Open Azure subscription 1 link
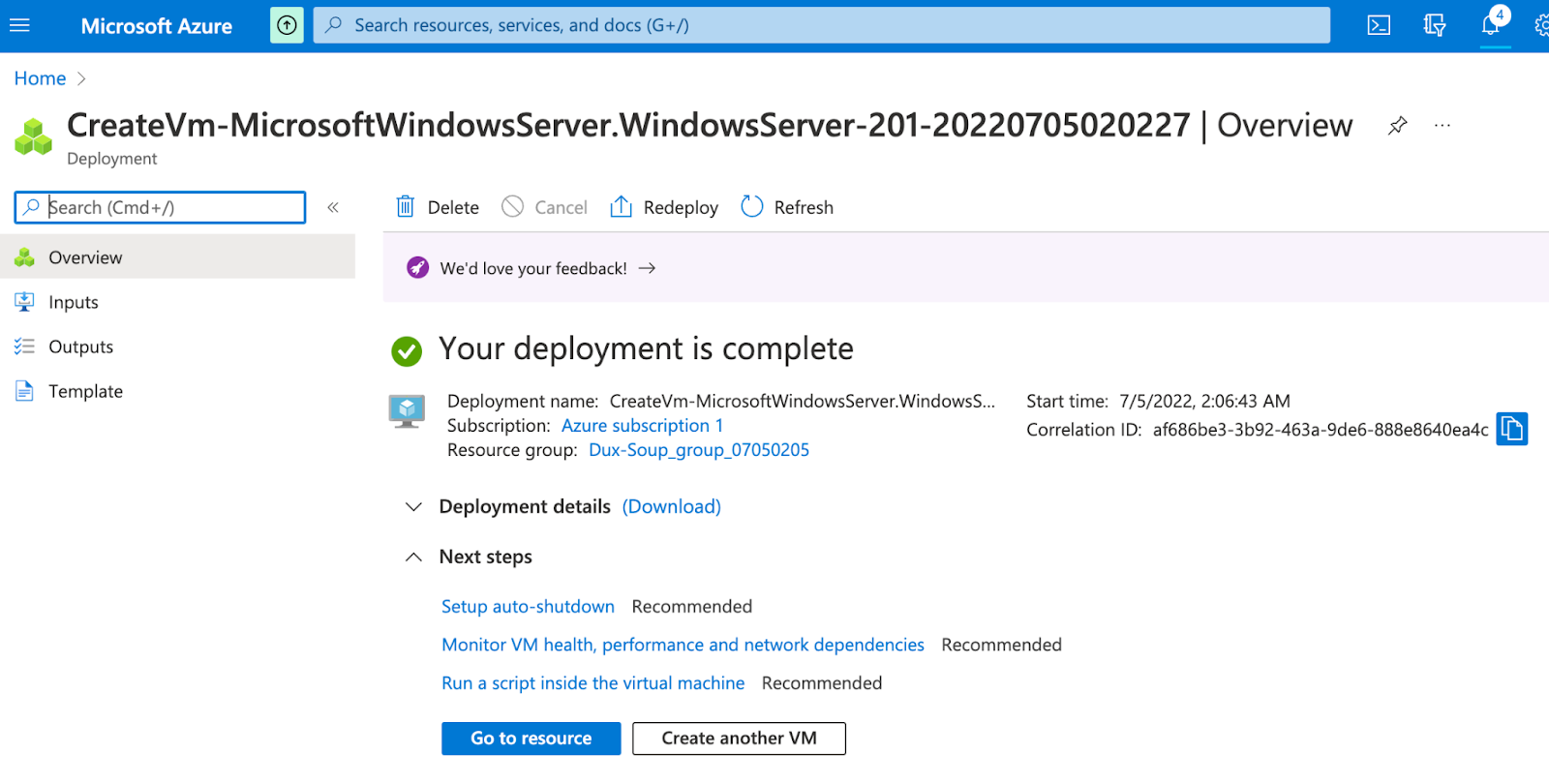Screen dimensions: 1549x784 pyautogui.click(x=642, y=426)
